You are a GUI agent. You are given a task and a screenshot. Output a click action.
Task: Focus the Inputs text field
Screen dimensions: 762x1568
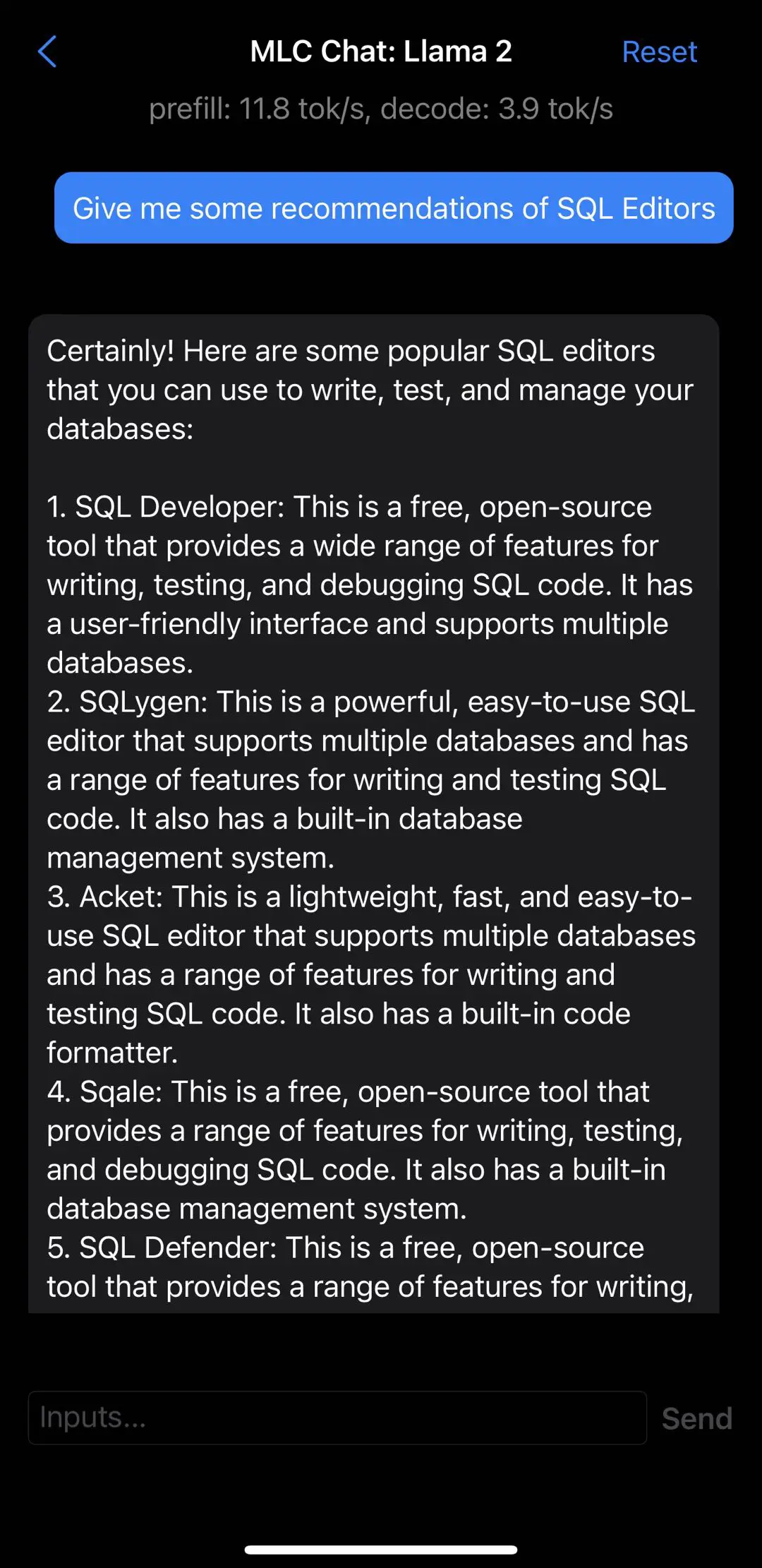[x=337, y=1418]
